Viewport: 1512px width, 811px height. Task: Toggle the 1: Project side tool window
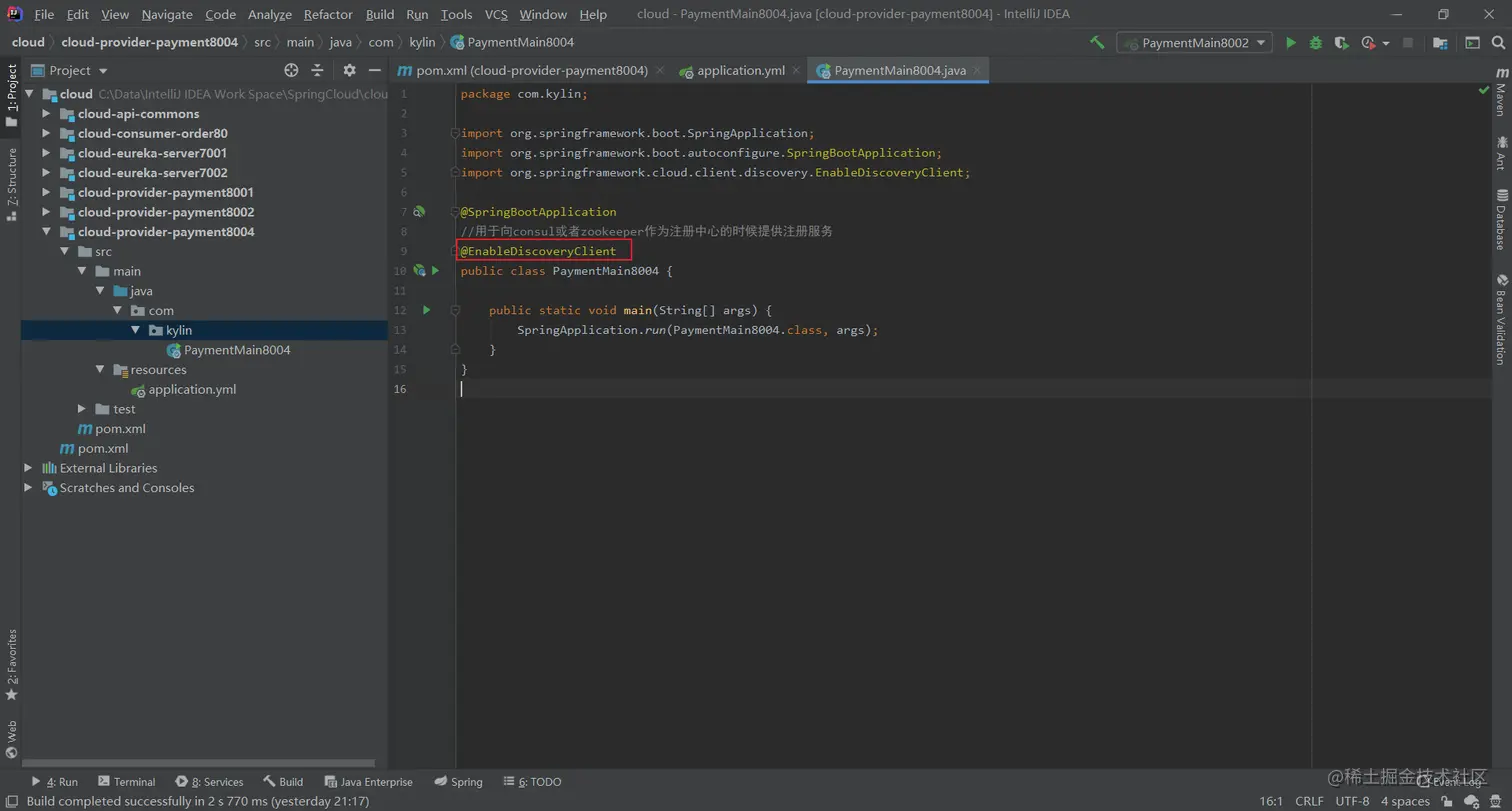pos(11,96)
